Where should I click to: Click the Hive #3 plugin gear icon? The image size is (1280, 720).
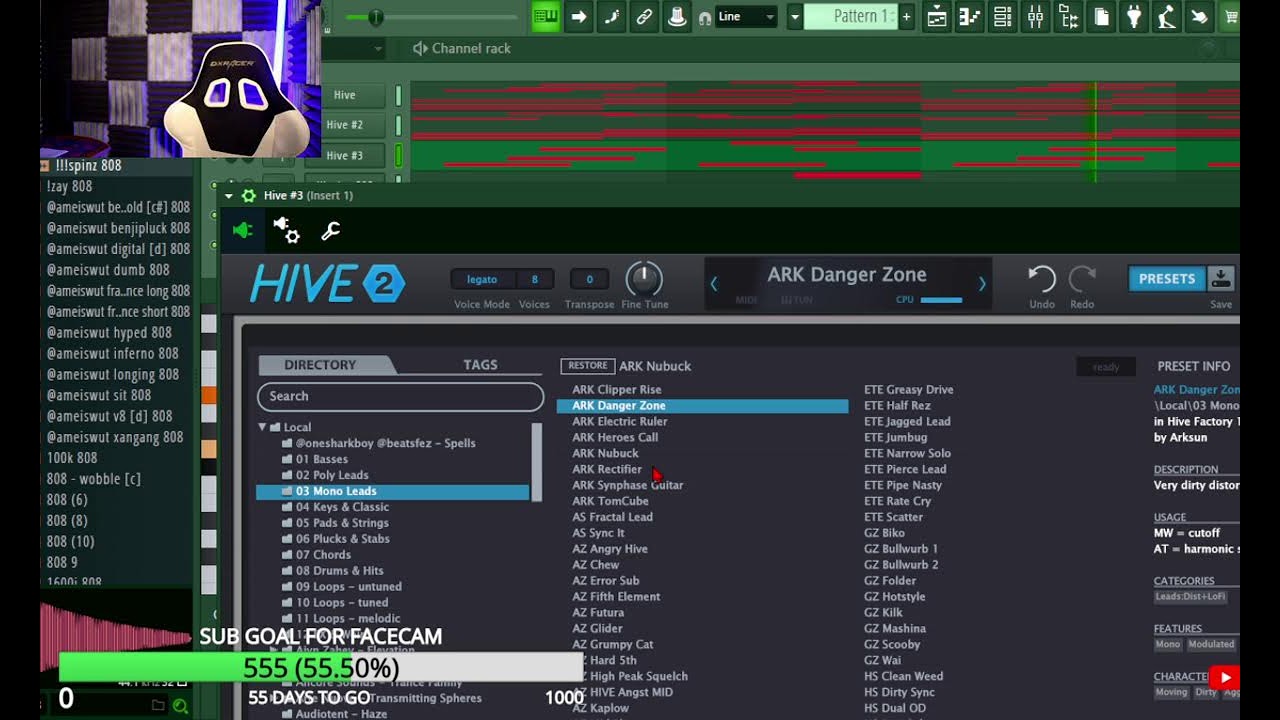(248, 196)
